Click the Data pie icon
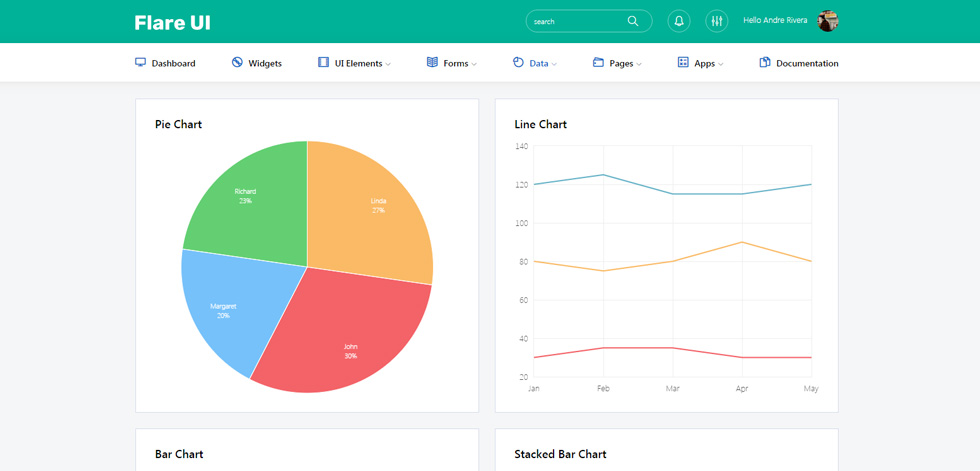 518,62
